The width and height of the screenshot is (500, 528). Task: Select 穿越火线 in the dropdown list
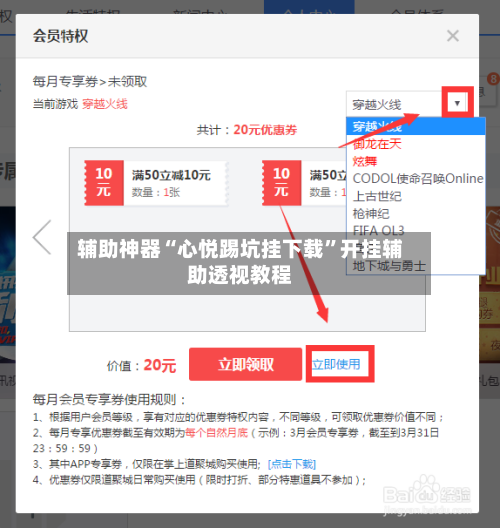[415, 127]
